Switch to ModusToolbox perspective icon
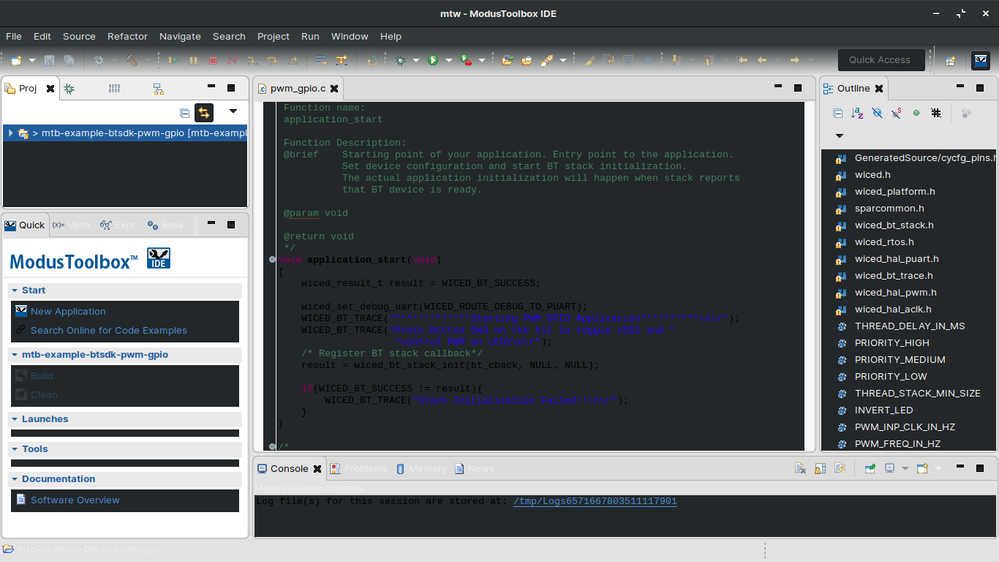This screenshot has width=999, height=562. tap(981, 60)
